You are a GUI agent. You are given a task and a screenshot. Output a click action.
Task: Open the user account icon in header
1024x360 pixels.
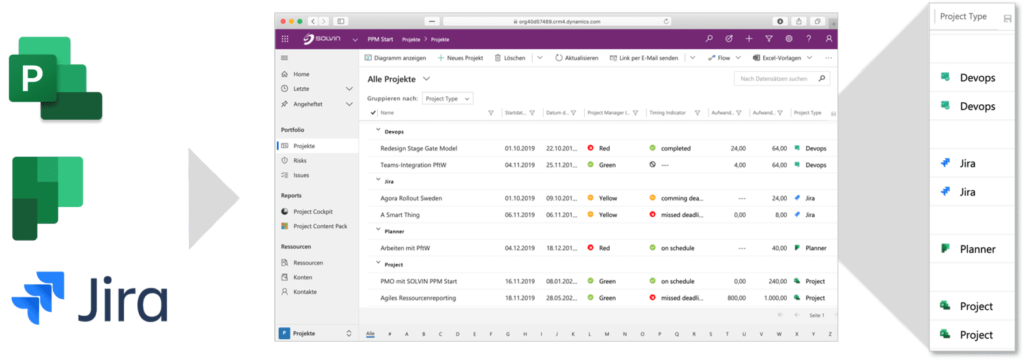(829, 39)
